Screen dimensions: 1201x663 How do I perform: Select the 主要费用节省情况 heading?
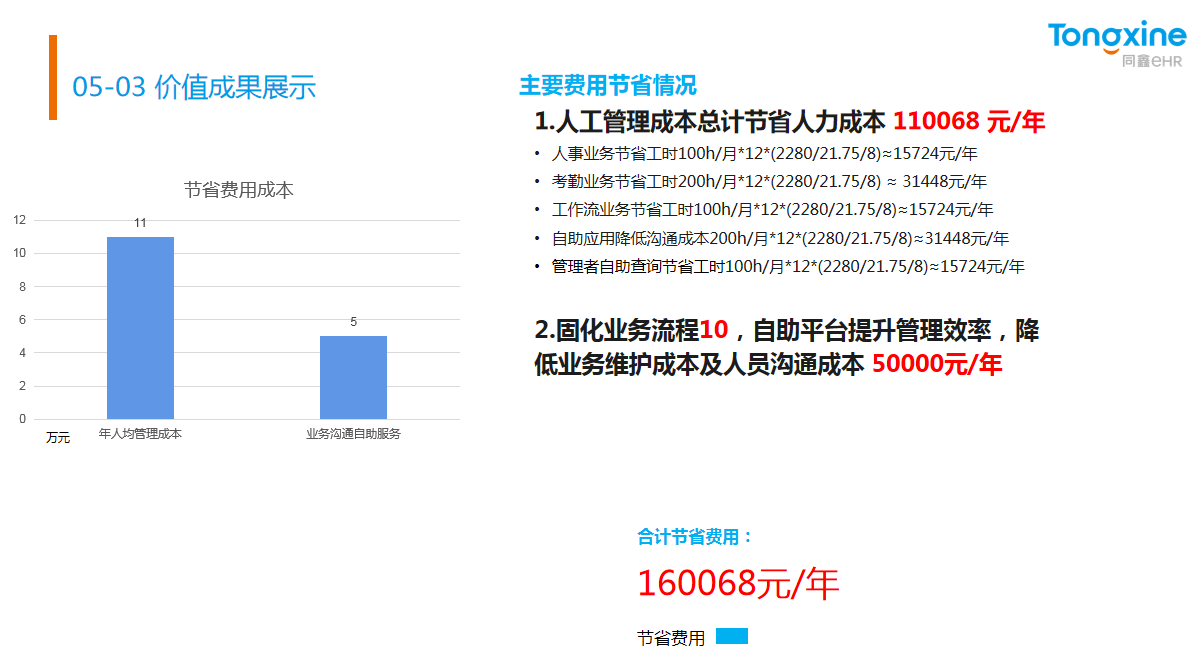click(x=607, y=86)
